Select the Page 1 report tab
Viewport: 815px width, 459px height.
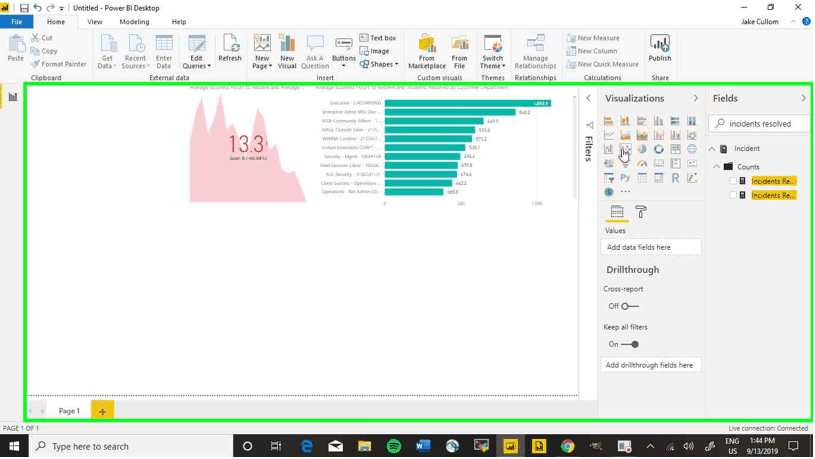click(69, 411)
